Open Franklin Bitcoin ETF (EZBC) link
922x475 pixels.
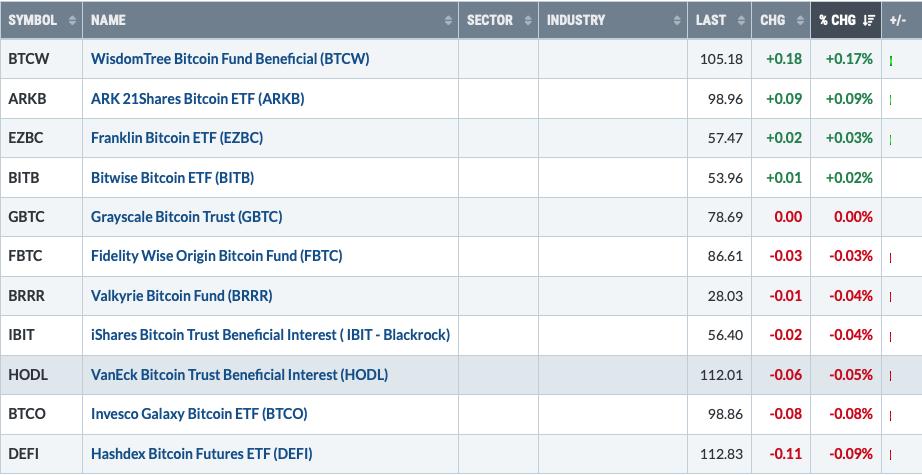177,138
